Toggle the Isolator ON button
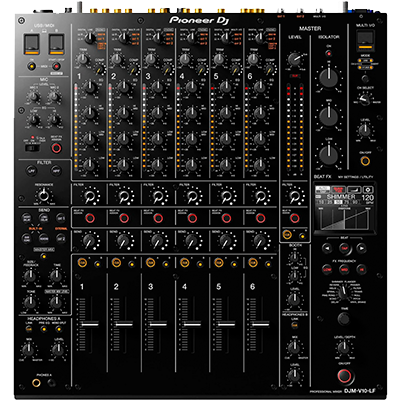This screenshot has width=400, height=400. click(x=329, y=54)
